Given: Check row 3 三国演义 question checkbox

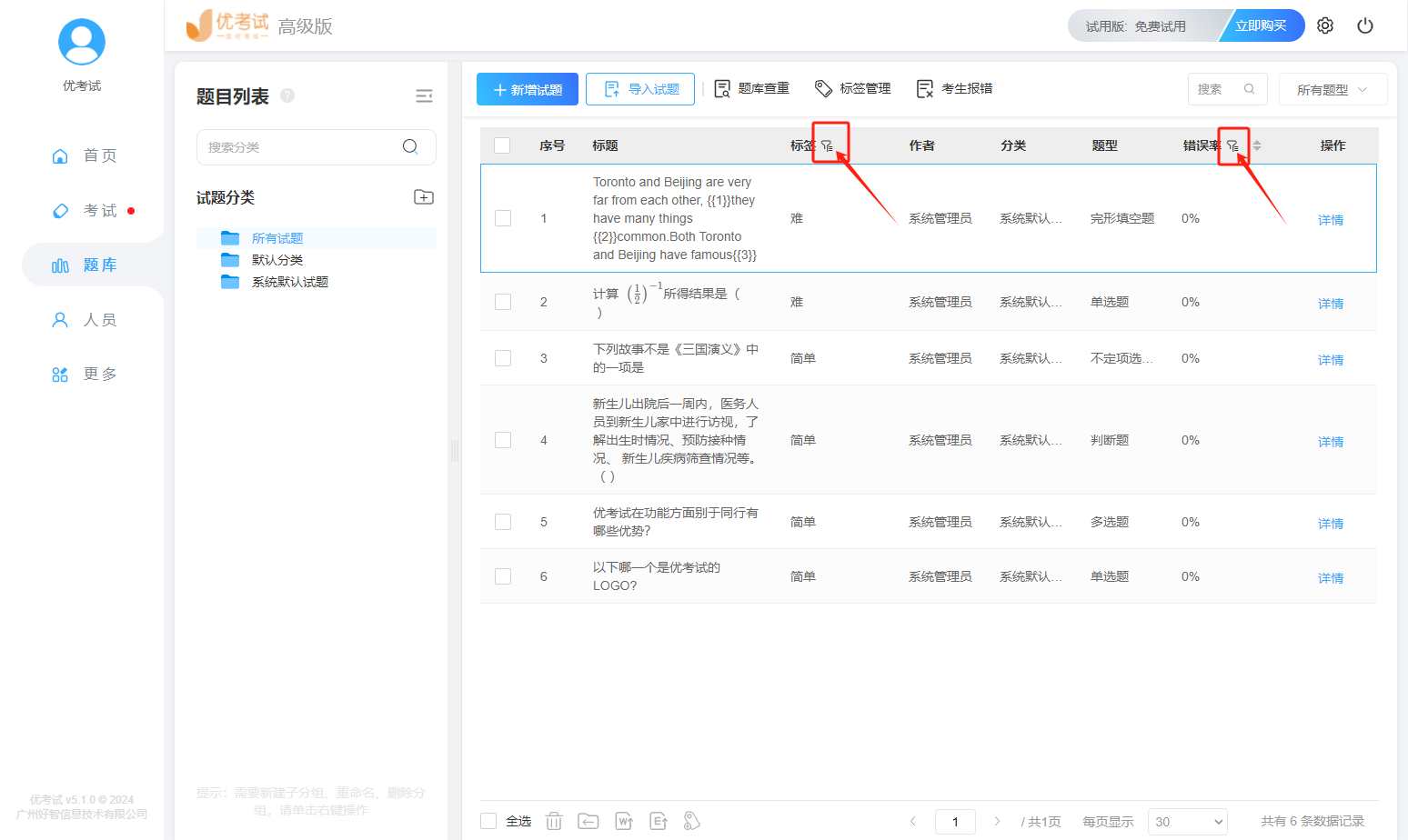Looking at the screenshot, I should point(503,358).
